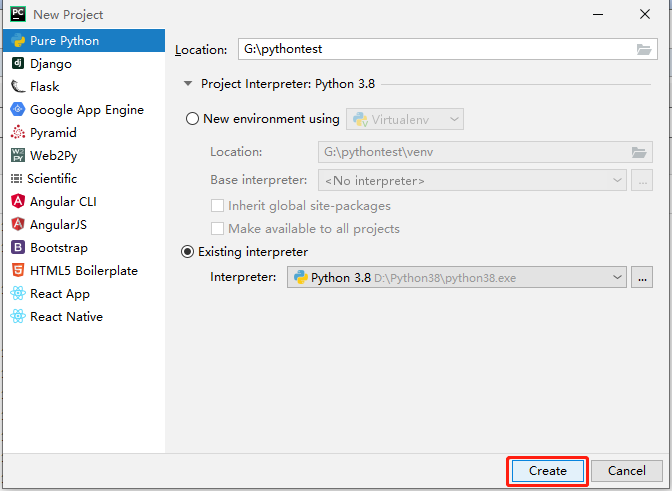Select the Pure Python project type
The image size is (672, 491).
(x=64, y=41)
